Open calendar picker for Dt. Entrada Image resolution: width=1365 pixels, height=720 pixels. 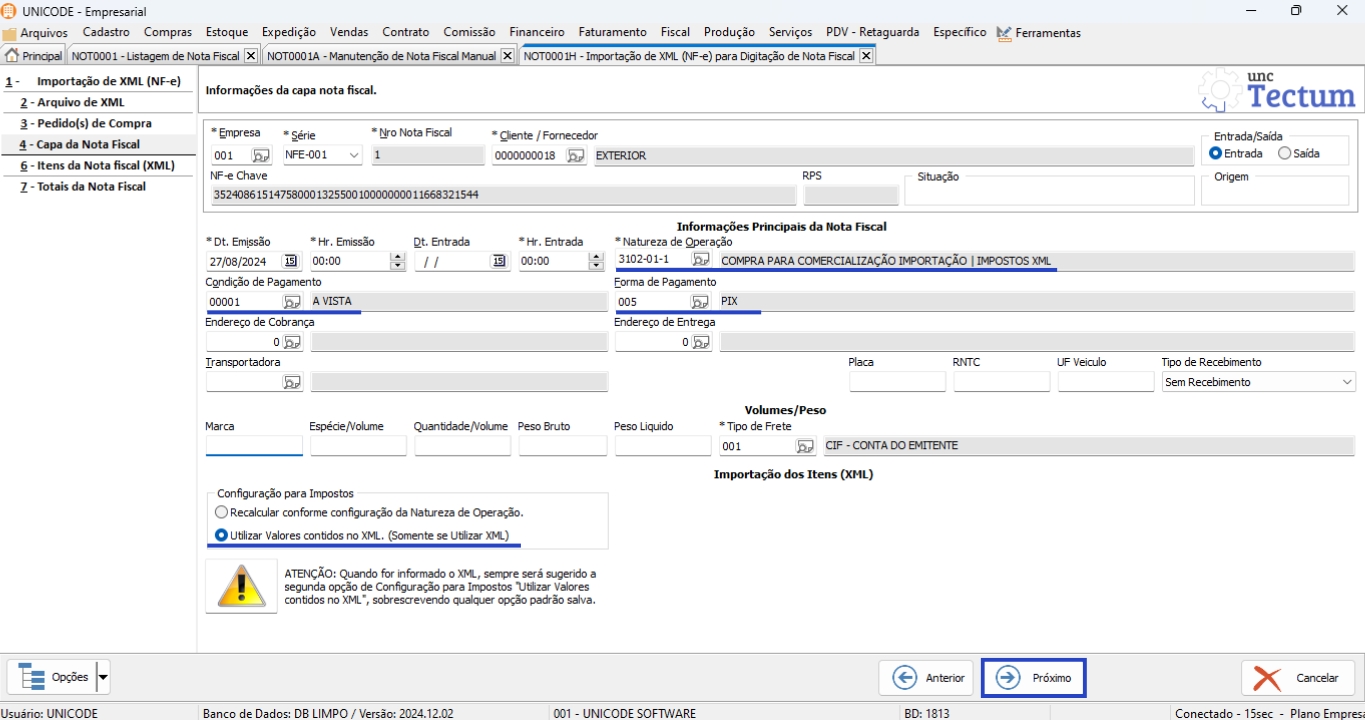(x=499, y=261)
